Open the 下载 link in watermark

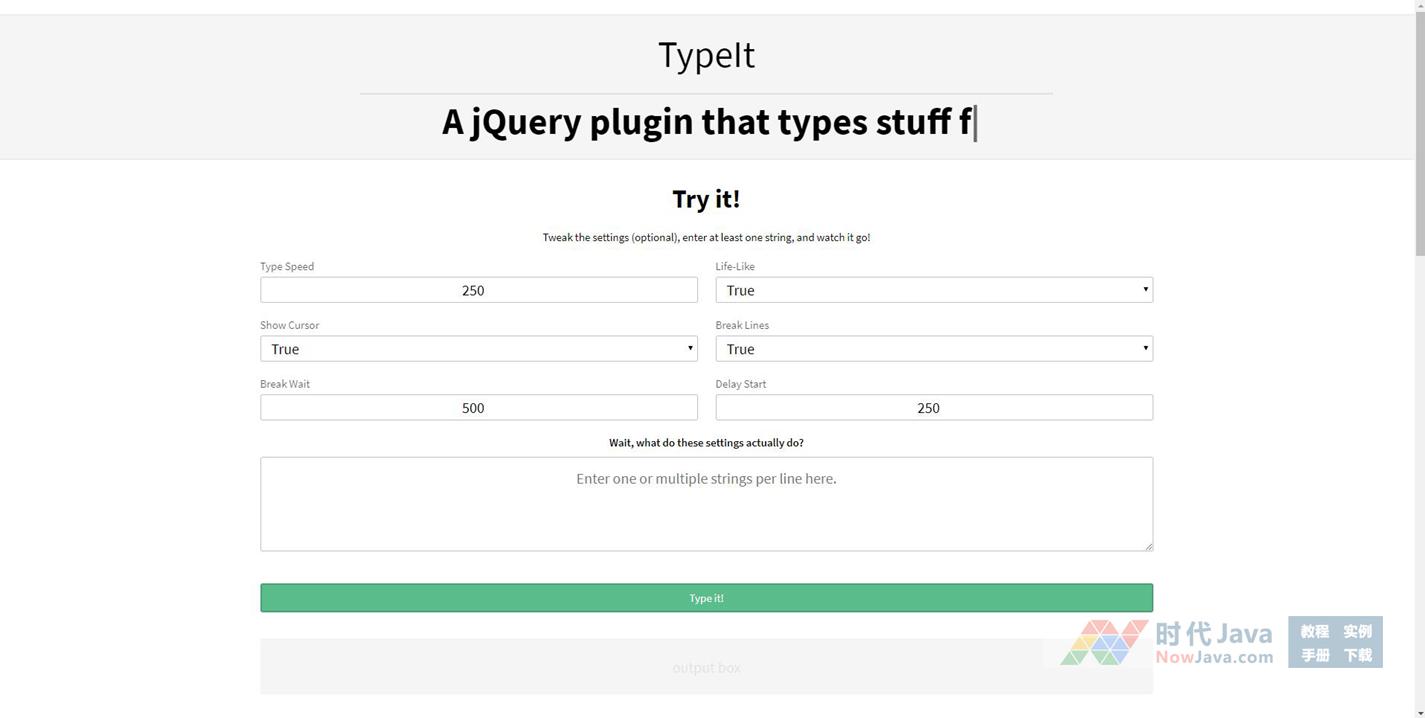1357,656
